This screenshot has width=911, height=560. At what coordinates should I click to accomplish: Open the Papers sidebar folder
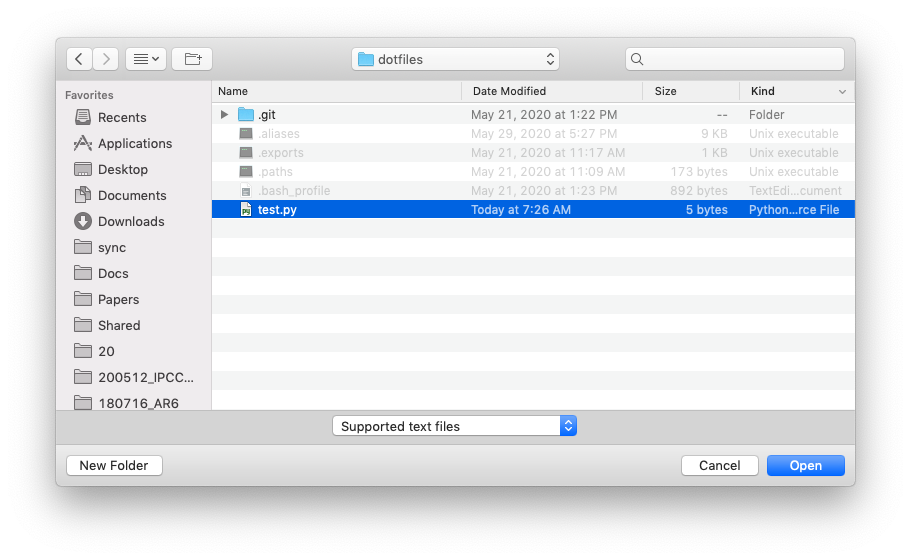click(x=107, y=300)
